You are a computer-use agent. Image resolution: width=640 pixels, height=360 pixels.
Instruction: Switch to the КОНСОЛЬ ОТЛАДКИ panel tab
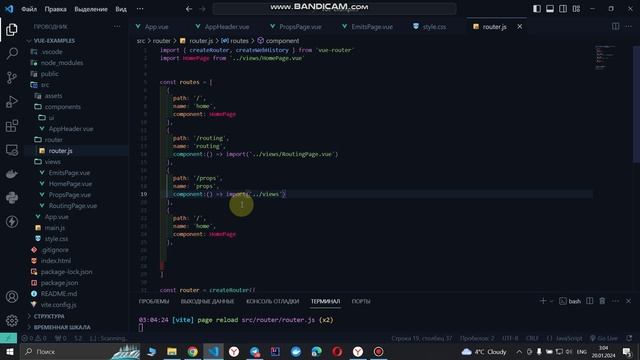(x=273, y=301)
